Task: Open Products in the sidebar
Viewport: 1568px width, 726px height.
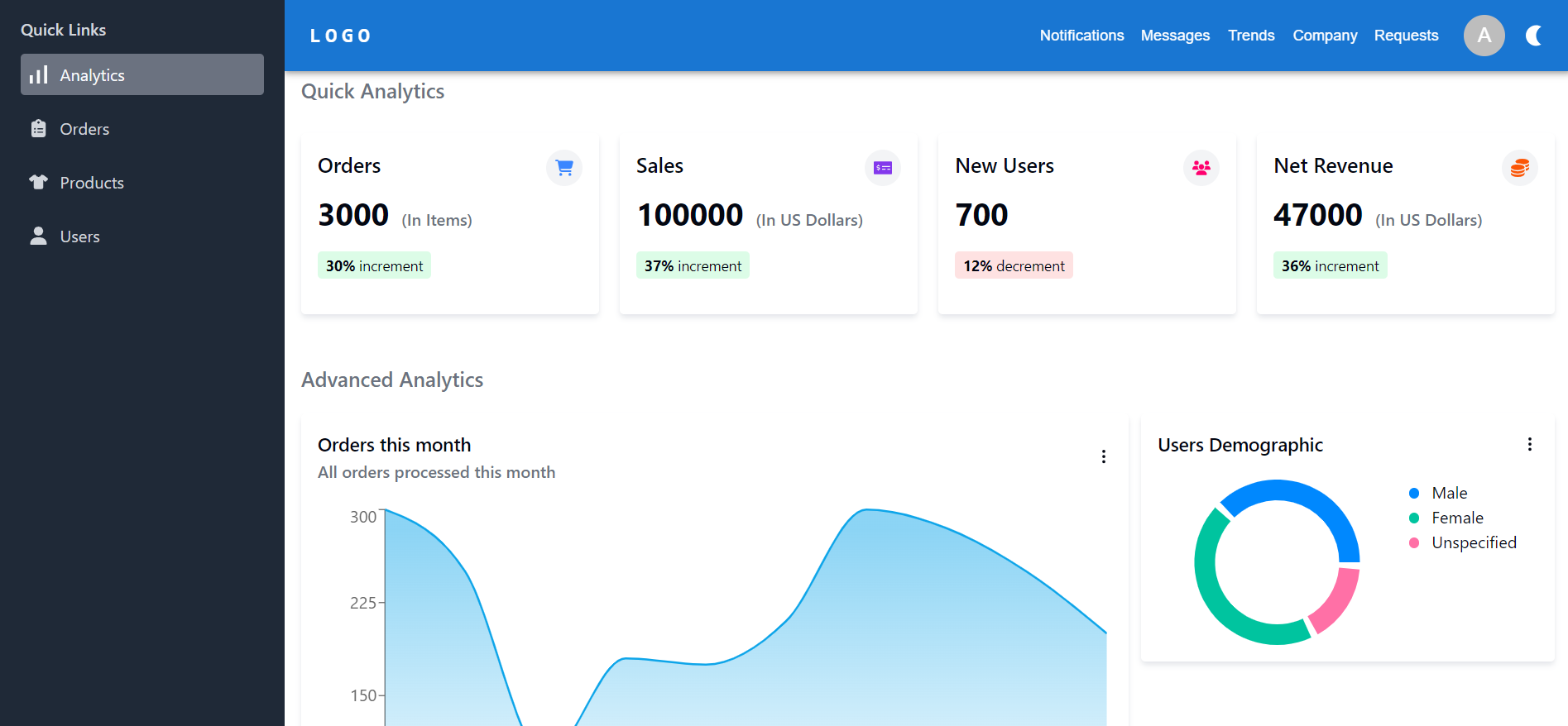Action: pos(142,182)
